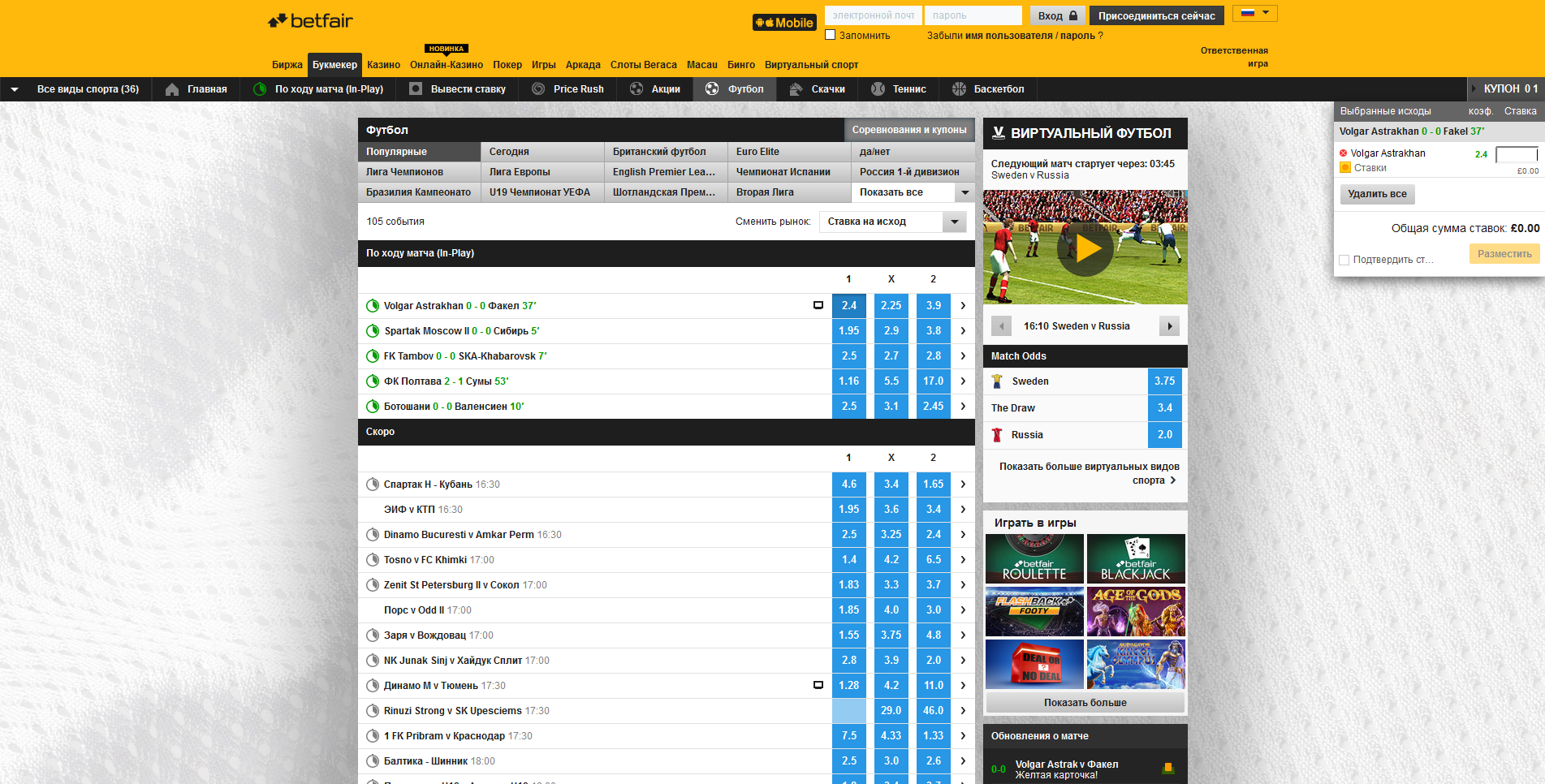This screenshot has width=1545, height=784.
Task: Click the Sweden team shirt icon
Action: click(x=998, y=381)
